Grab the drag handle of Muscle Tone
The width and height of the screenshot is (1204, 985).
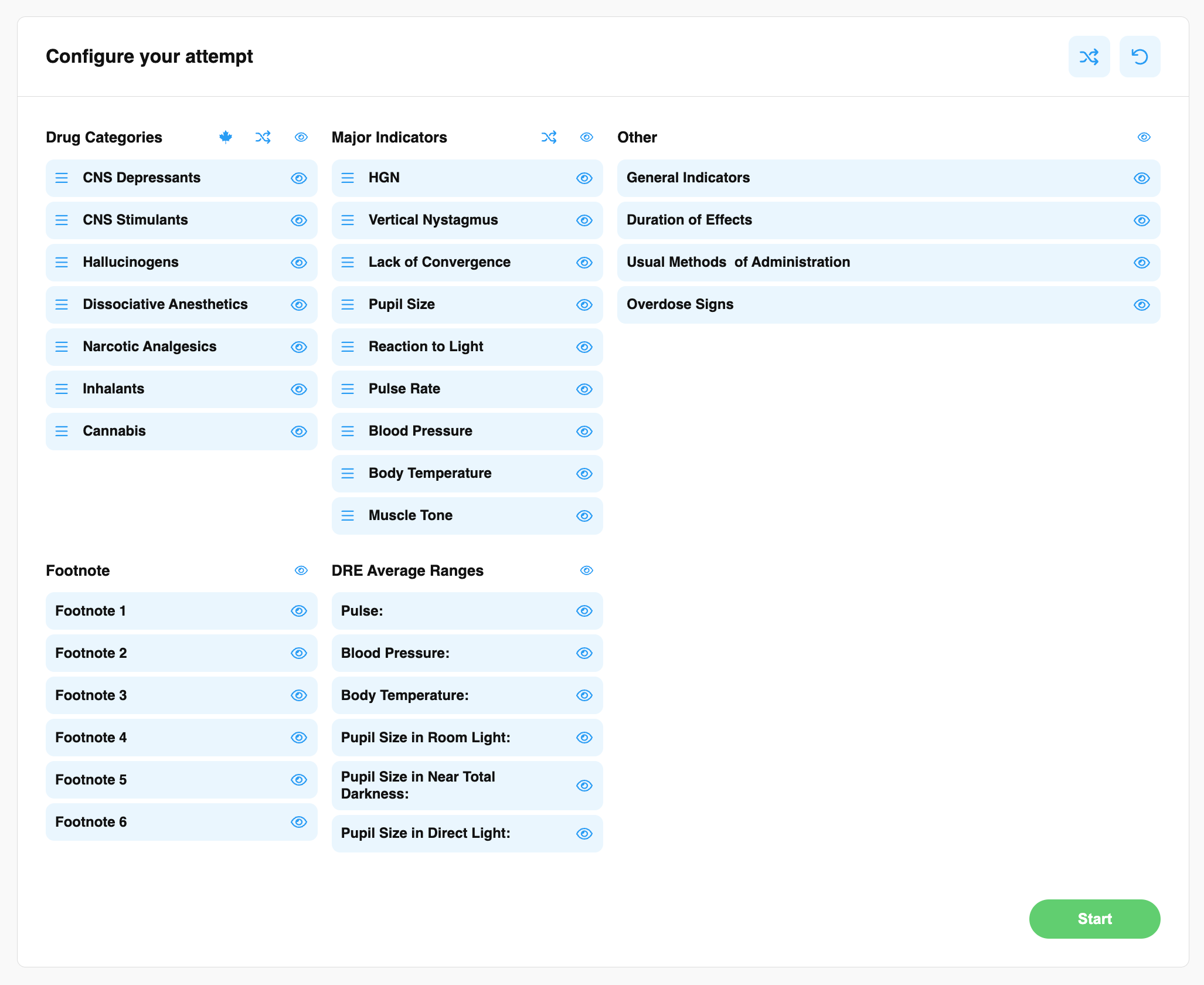[x=348, y=516]
